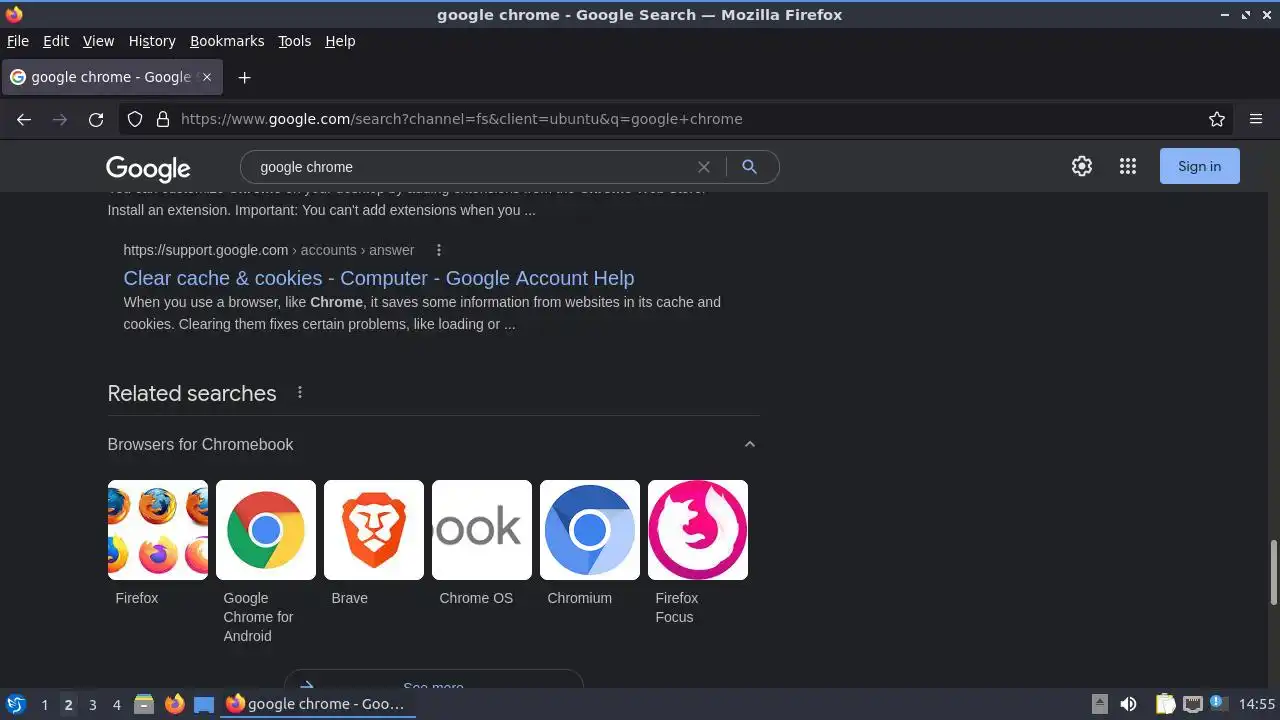This screenshot has width=1280, height=720.
Task: Select Google Chrome for Android thumbnail
Action: 266,530
